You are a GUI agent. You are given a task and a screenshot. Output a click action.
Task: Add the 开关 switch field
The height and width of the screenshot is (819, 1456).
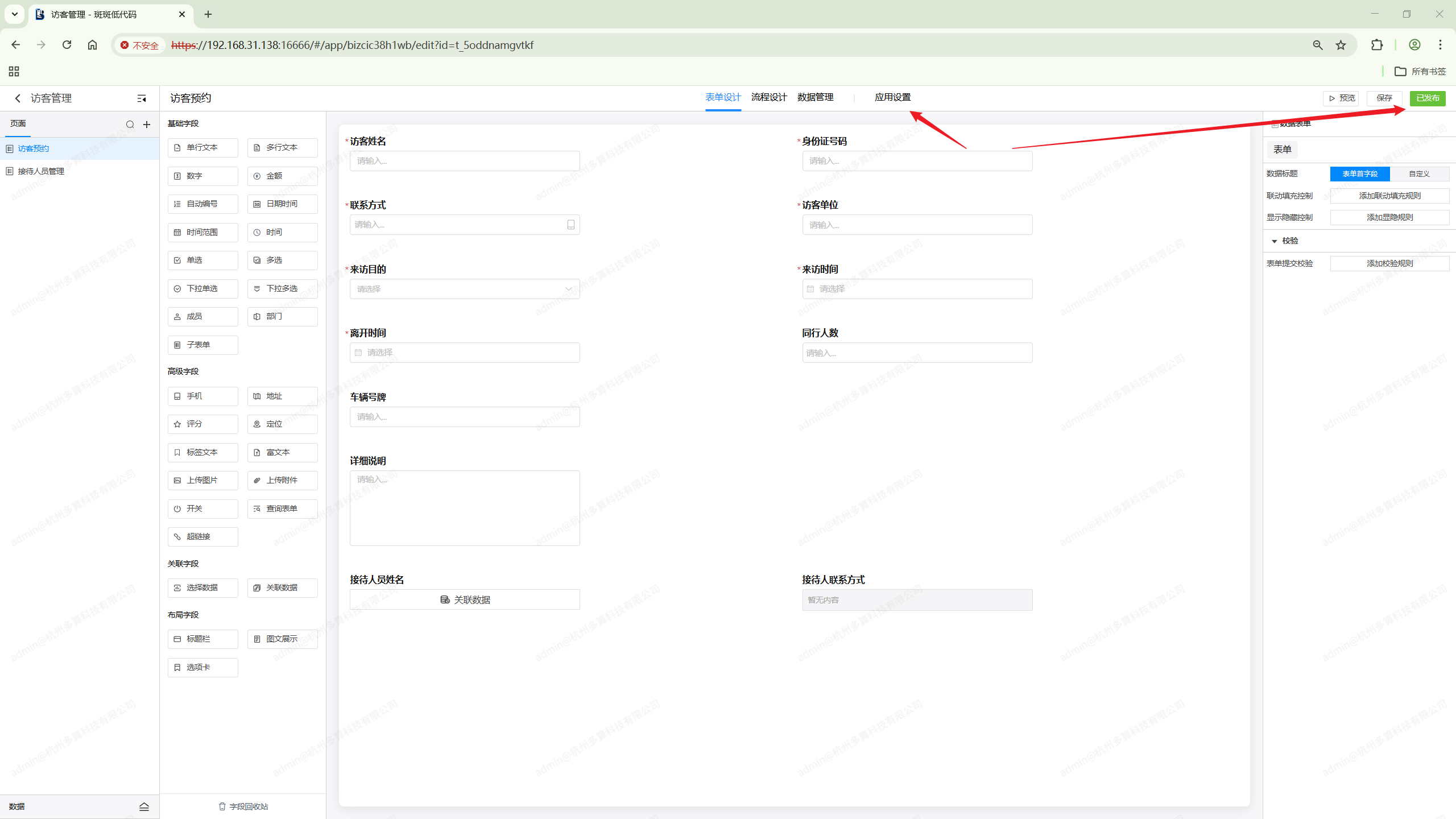(202, 508)
